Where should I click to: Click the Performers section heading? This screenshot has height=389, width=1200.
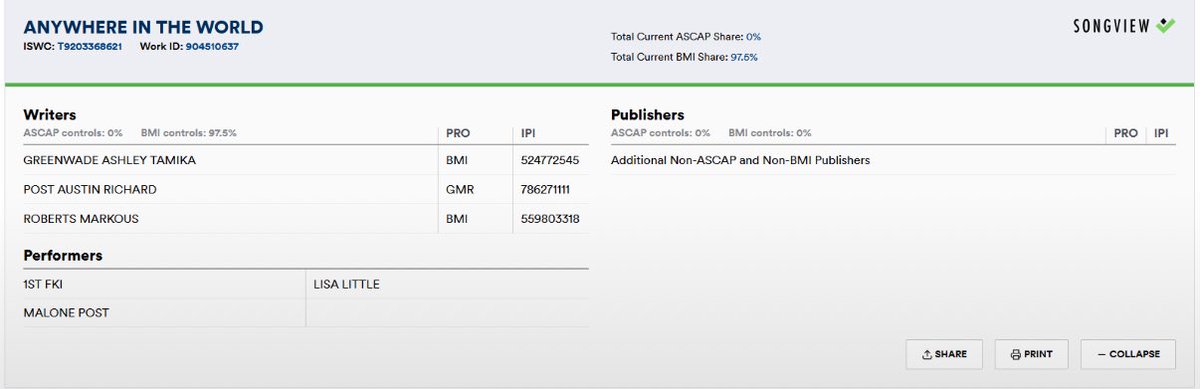63,256
